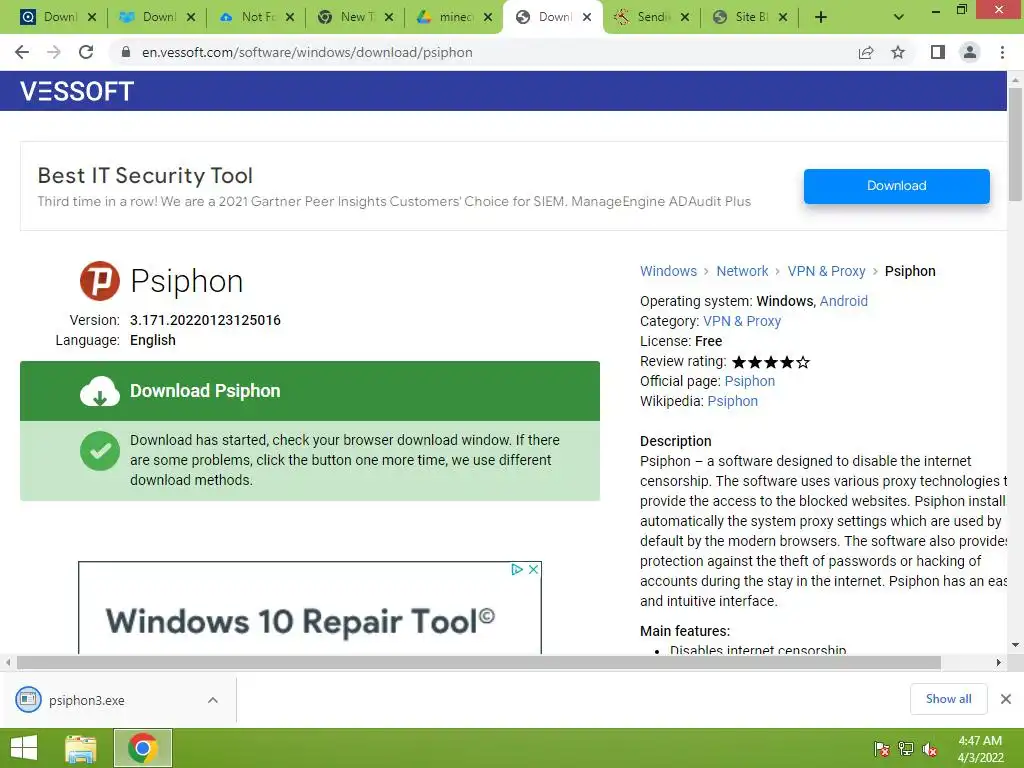Expand psiphon3.exe download options chevron
Viewport: 1024px width, 768px height.
click(213, 700)
